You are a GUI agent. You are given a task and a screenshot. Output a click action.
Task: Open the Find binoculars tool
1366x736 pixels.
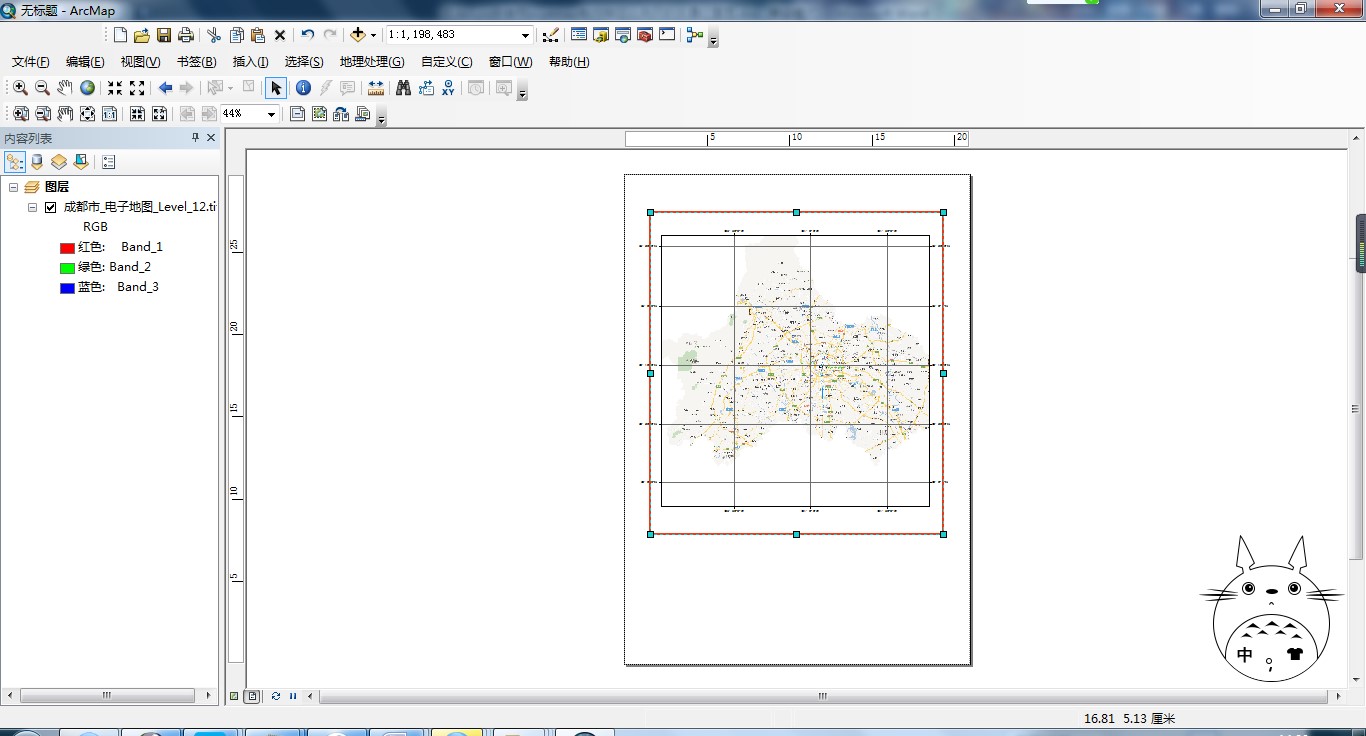pos(403,88)
